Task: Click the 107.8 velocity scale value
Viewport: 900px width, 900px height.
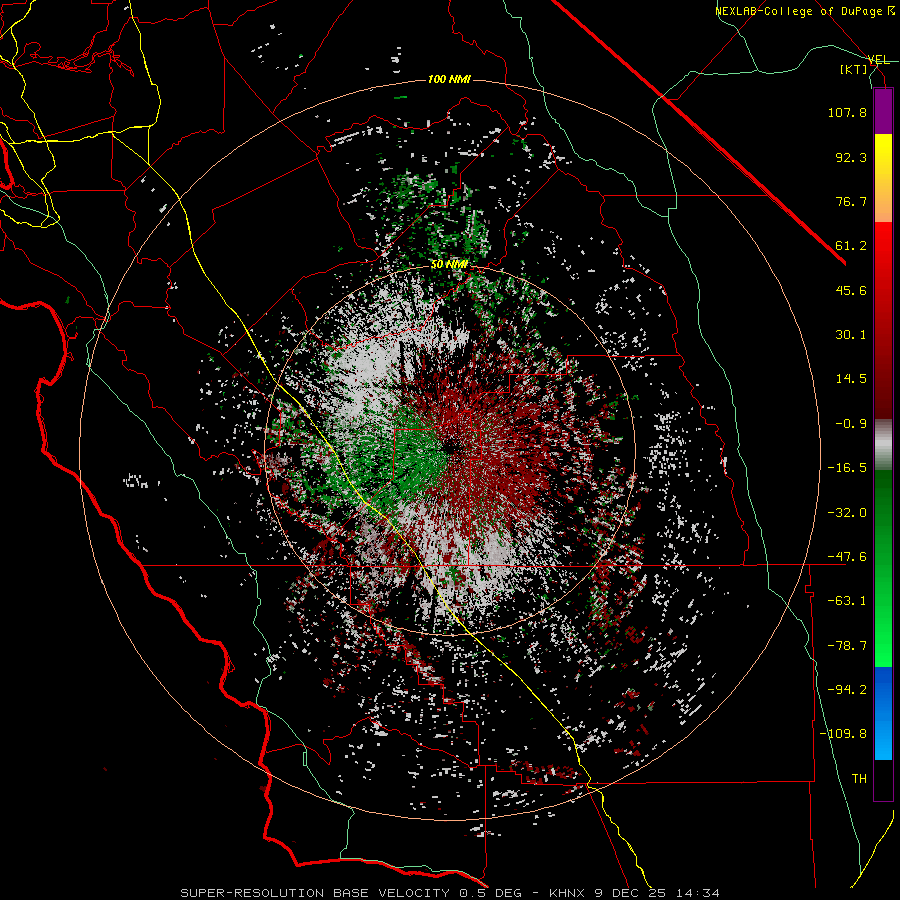Action: click(x=847, y=112)
